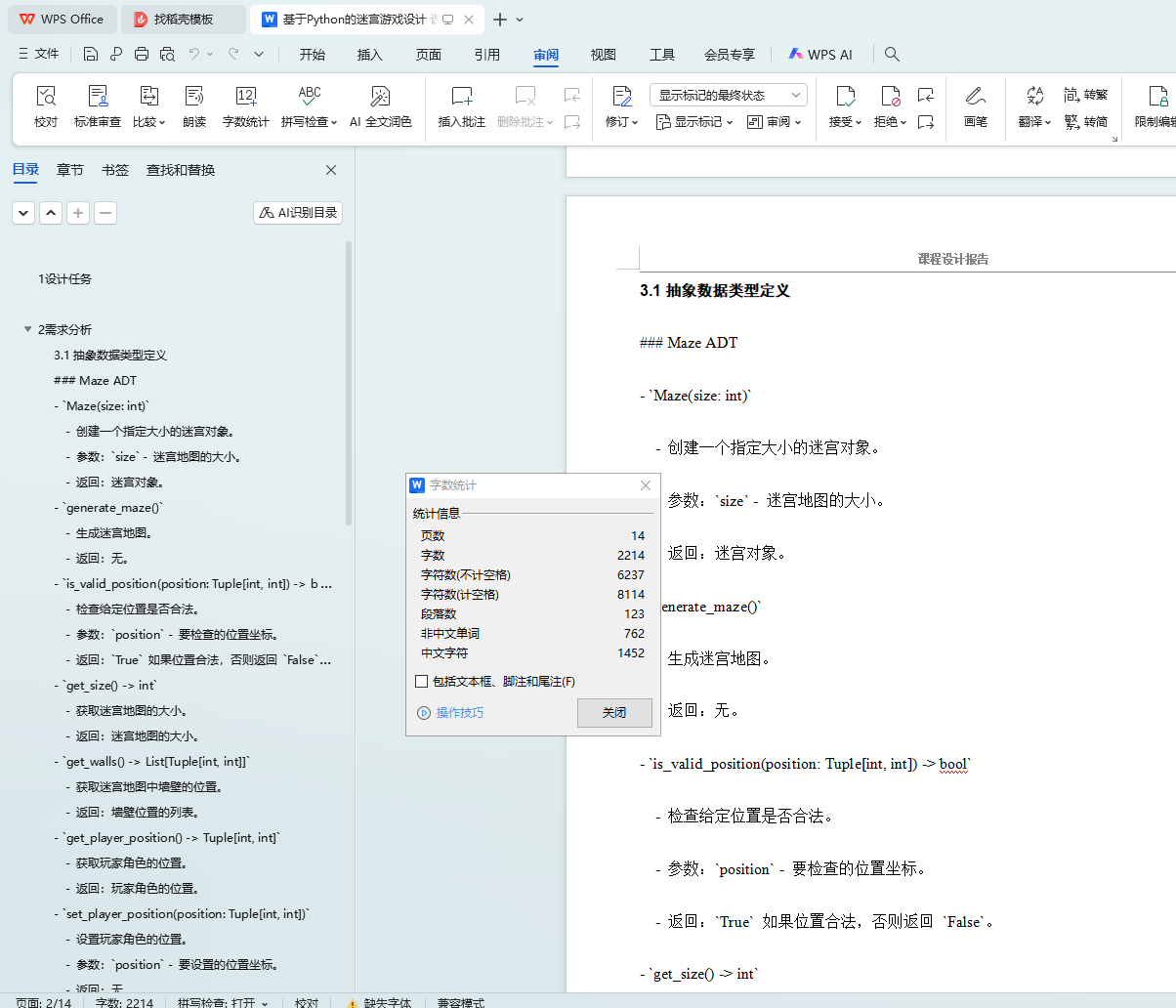This screenshot has width=1176, height=1008.
Task: Select `get_size() -> int` outline entry
Action: pos(105,685)
